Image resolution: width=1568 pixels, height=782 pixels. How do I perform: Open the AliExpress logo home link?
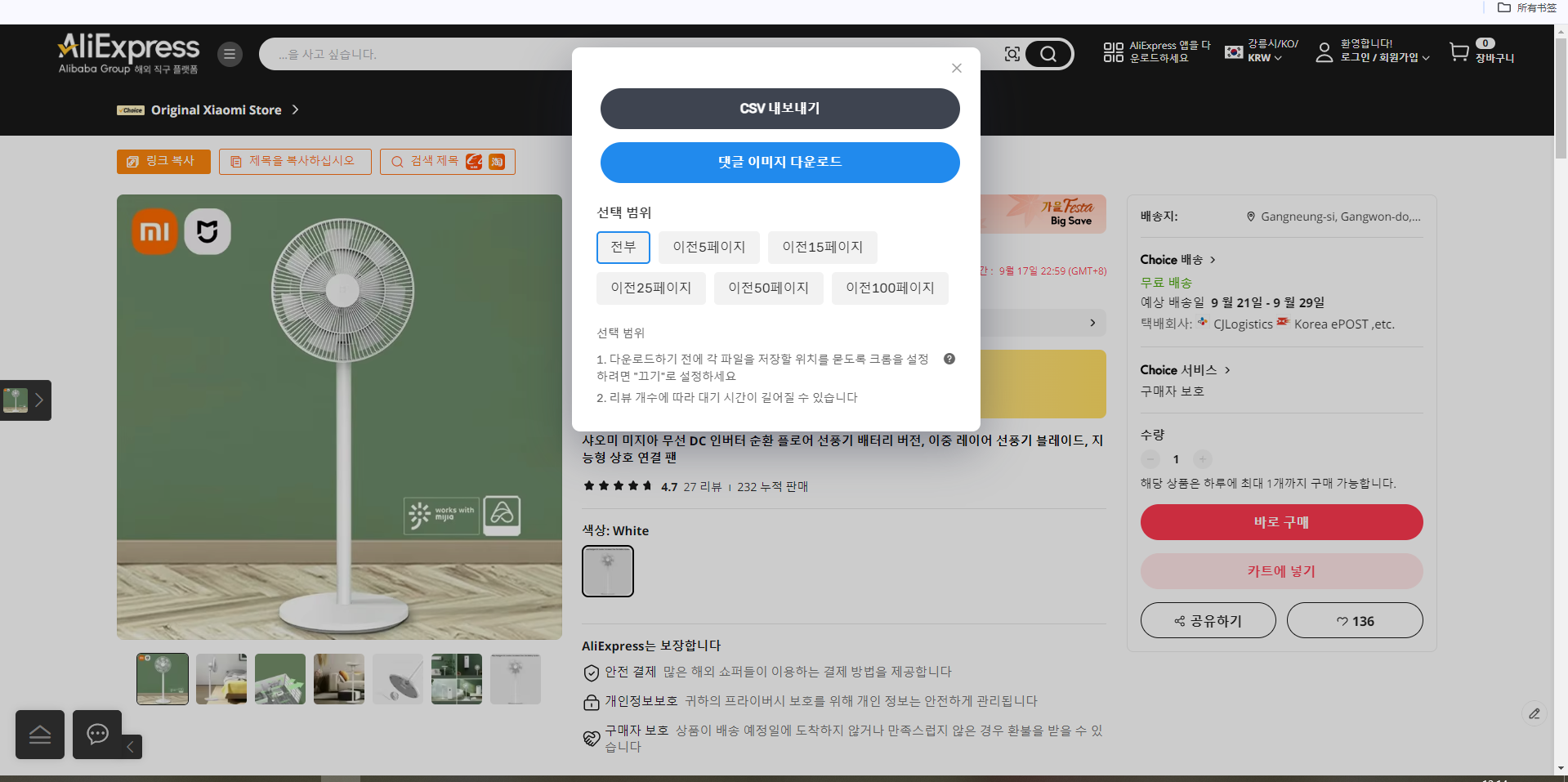[x=128, y=54]
